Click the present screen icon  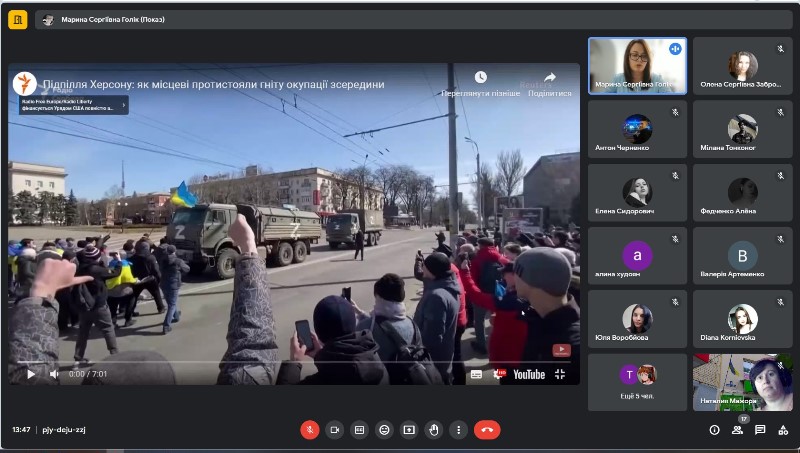click(409, 430)
